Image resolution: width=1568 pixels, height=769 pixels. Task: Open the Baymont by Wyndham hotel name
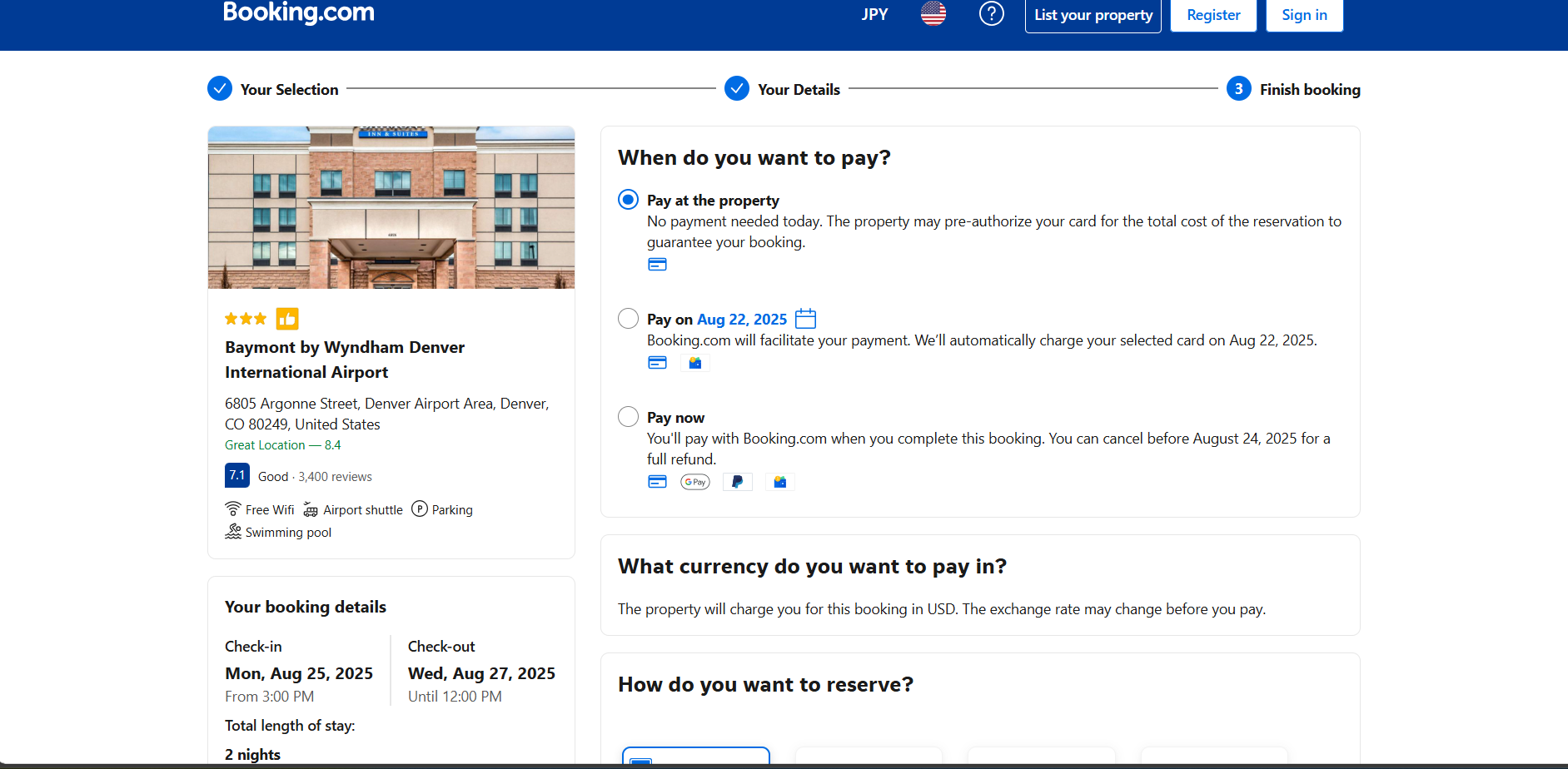click(345, 360)
